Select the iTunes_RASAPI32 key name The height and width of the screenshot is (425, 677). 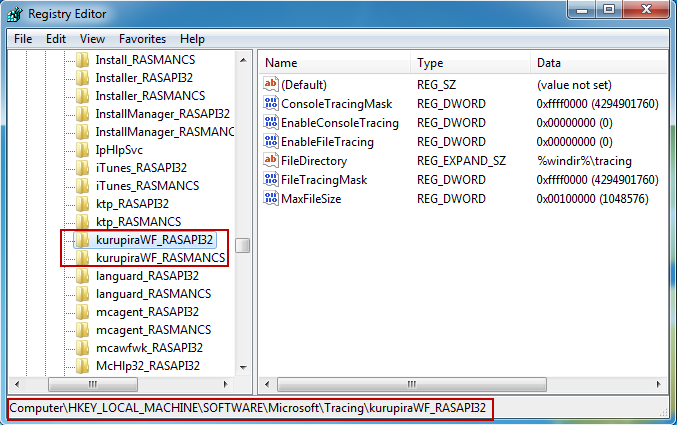(x=141, y=168)
